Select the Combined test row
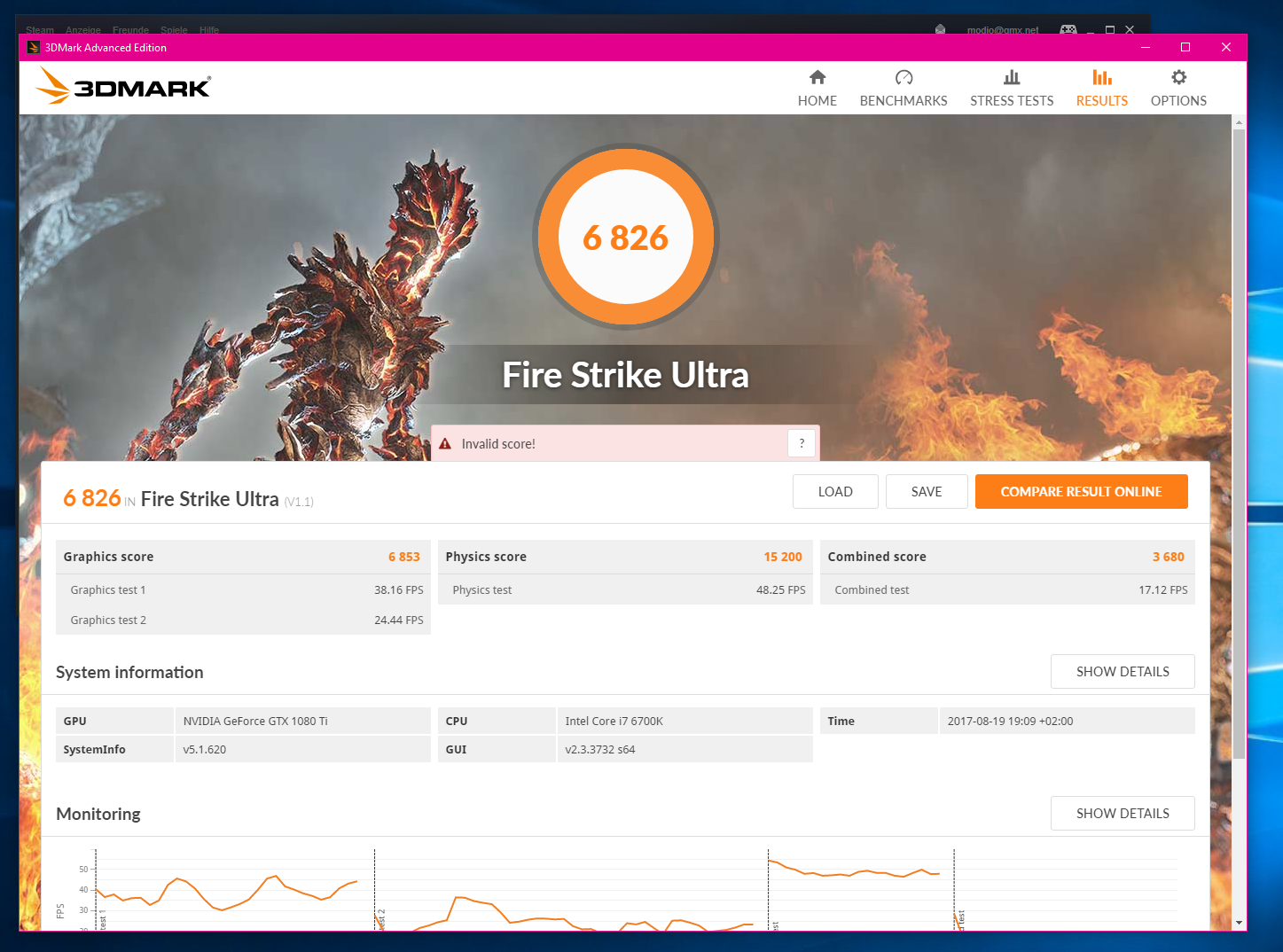This screenshot has width=1283, height=952. [x=1007, y=589]
